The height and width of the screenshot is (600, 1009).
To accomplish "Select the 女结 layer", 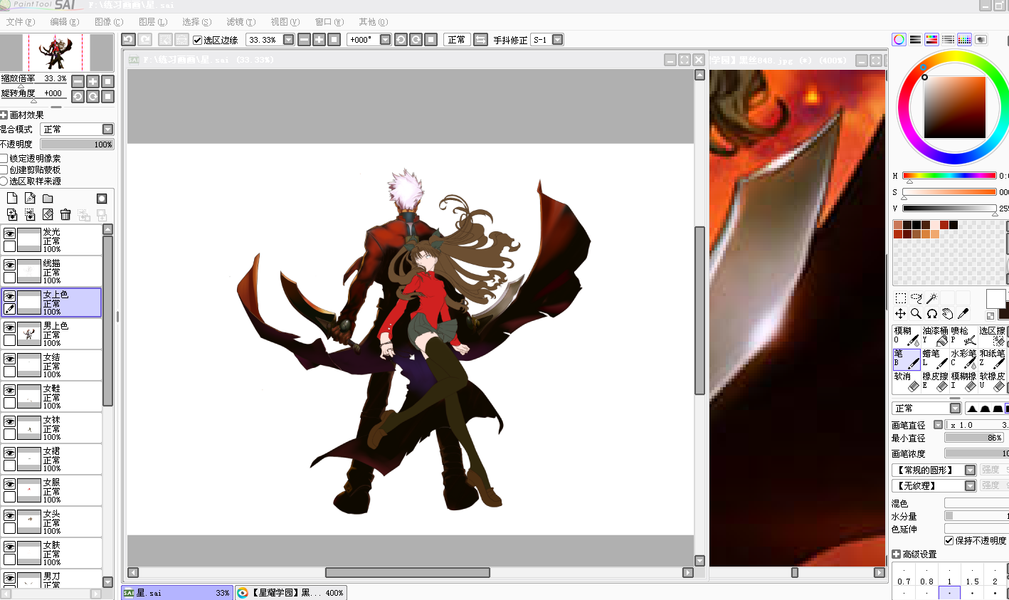I will click(51, 365).
